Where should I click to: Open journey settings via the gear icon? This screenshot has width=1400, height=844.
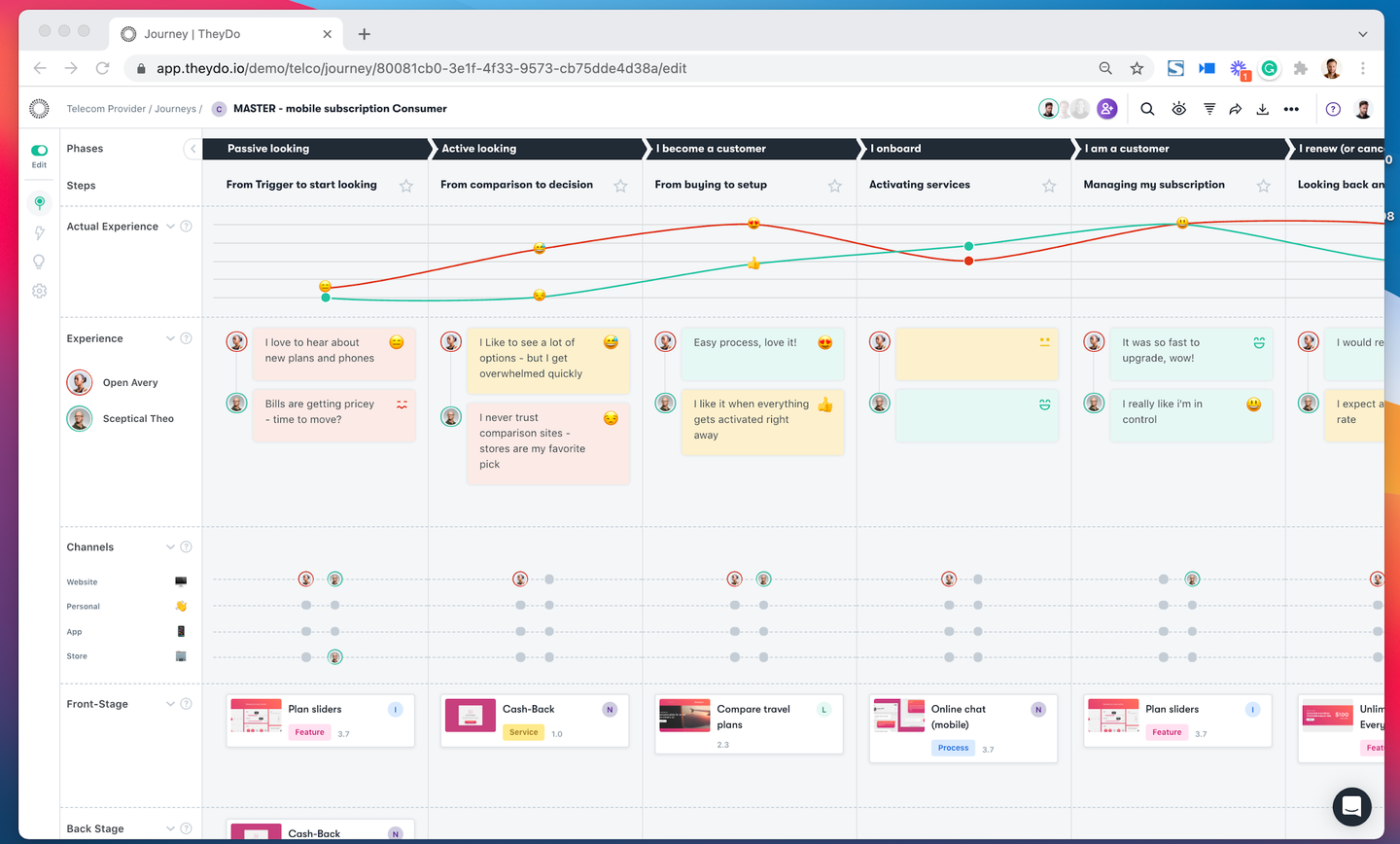(x=39, y=290)
